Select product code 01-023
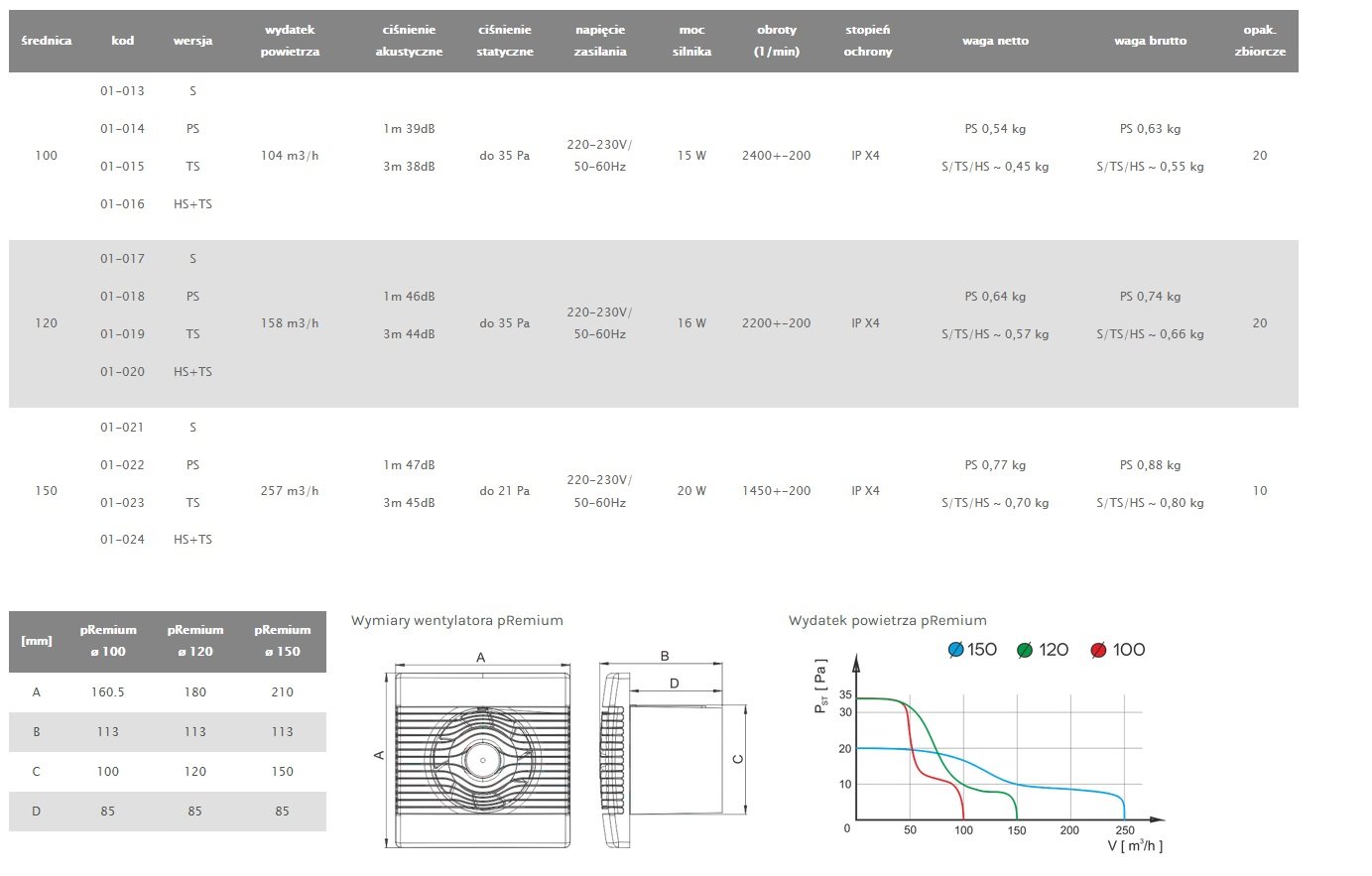The height and width of the screenshot is (876, 1372). (x=122, y=503)
